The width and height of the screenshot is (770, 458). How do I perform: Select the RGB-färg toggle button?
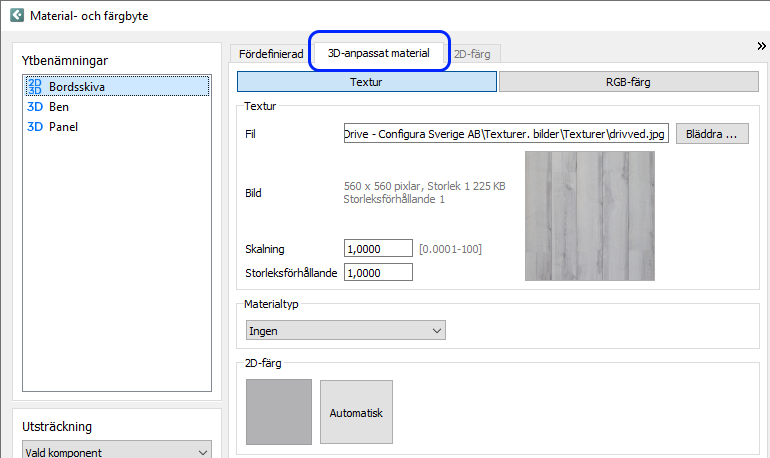[x=629, y=82]
